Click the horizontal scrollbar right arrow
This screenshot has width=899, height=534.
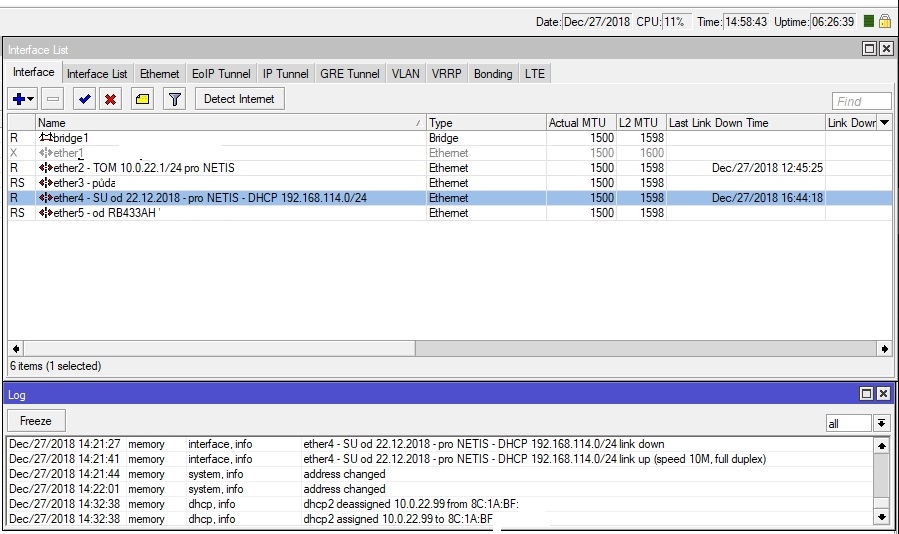[x=885, y=348]
